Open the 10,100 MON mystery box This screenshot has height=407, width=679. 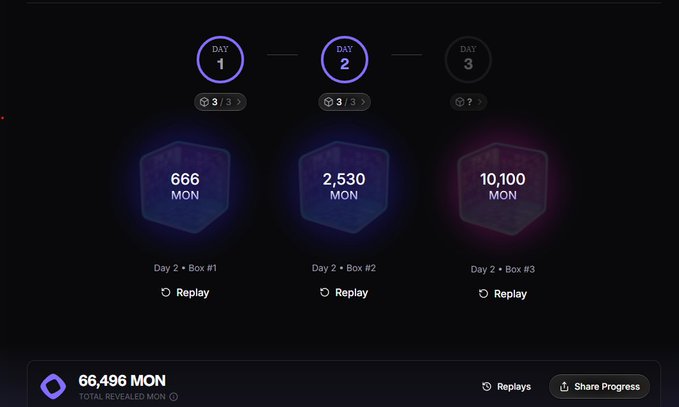[x=502, y=187]
